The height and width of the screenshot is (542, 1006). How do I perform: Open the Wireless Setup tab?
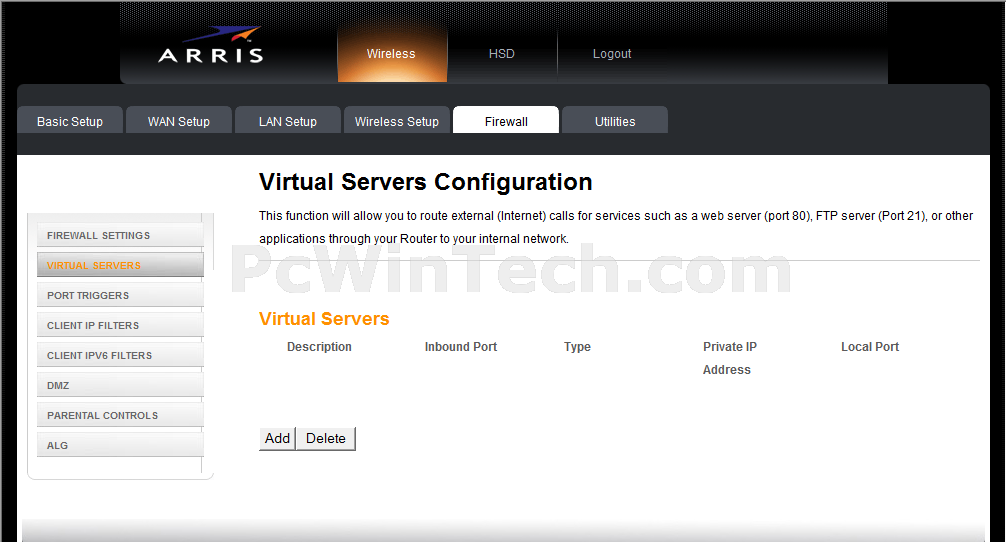[x=397, y=121]
